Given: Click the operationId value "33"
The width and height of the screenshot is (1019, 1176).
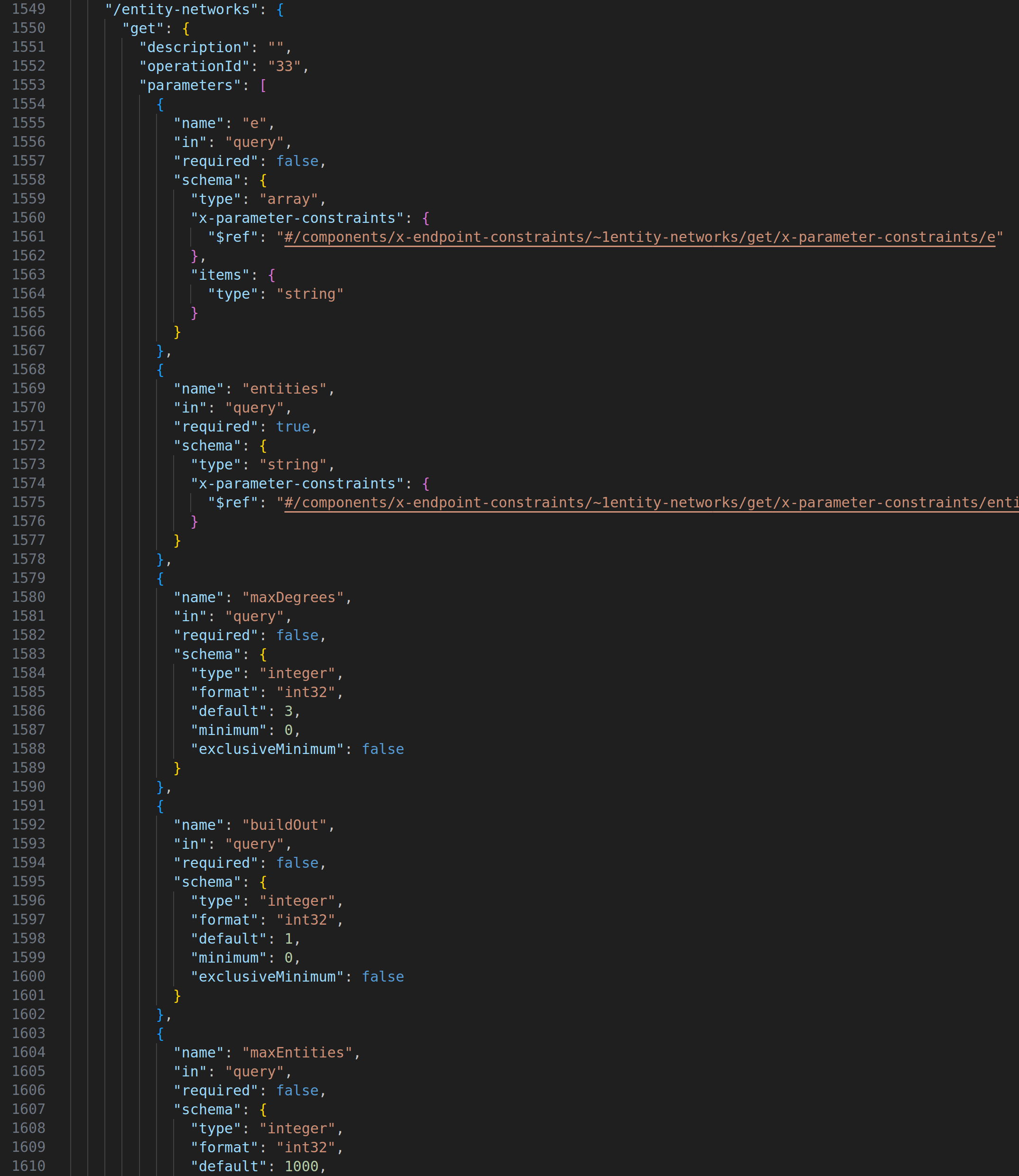Looking at the screenshot, I should point(284,66).
